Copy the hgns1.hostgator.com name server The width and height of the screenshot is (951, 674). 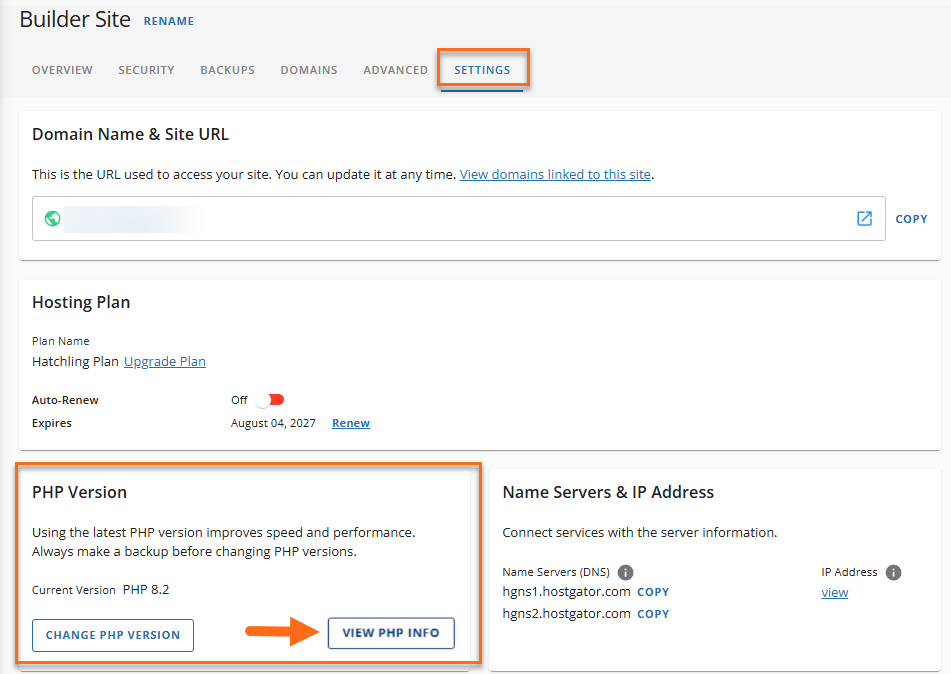(652, 591)
